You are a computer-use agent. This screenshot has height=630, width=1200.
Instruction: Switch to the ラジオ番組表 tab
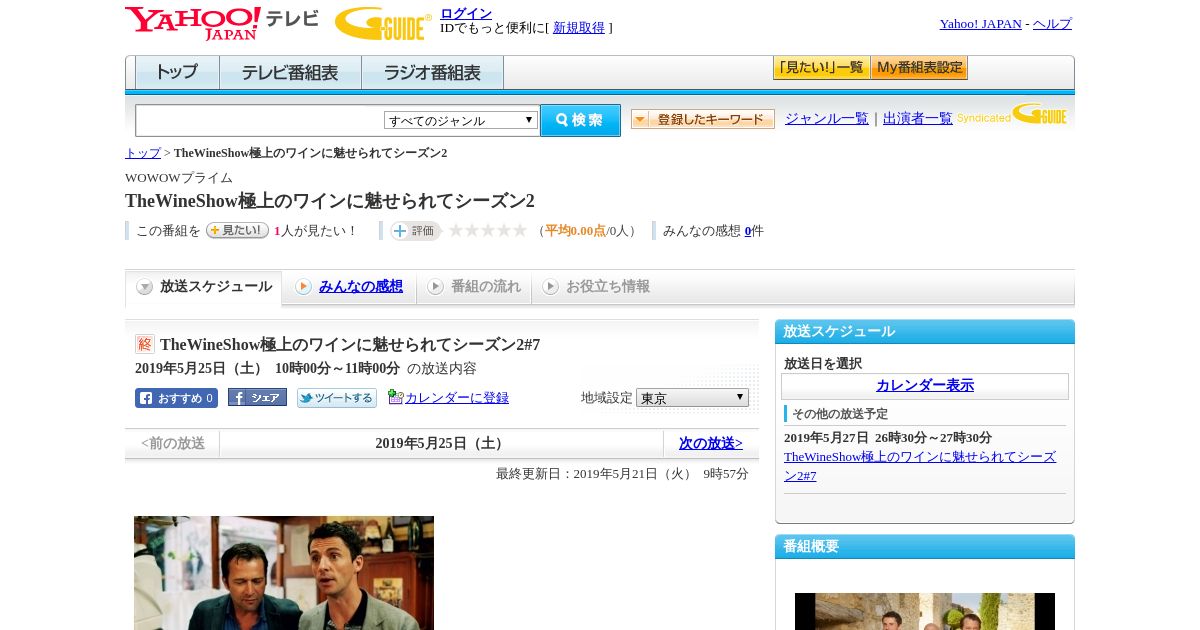click(x=432, y=73)
